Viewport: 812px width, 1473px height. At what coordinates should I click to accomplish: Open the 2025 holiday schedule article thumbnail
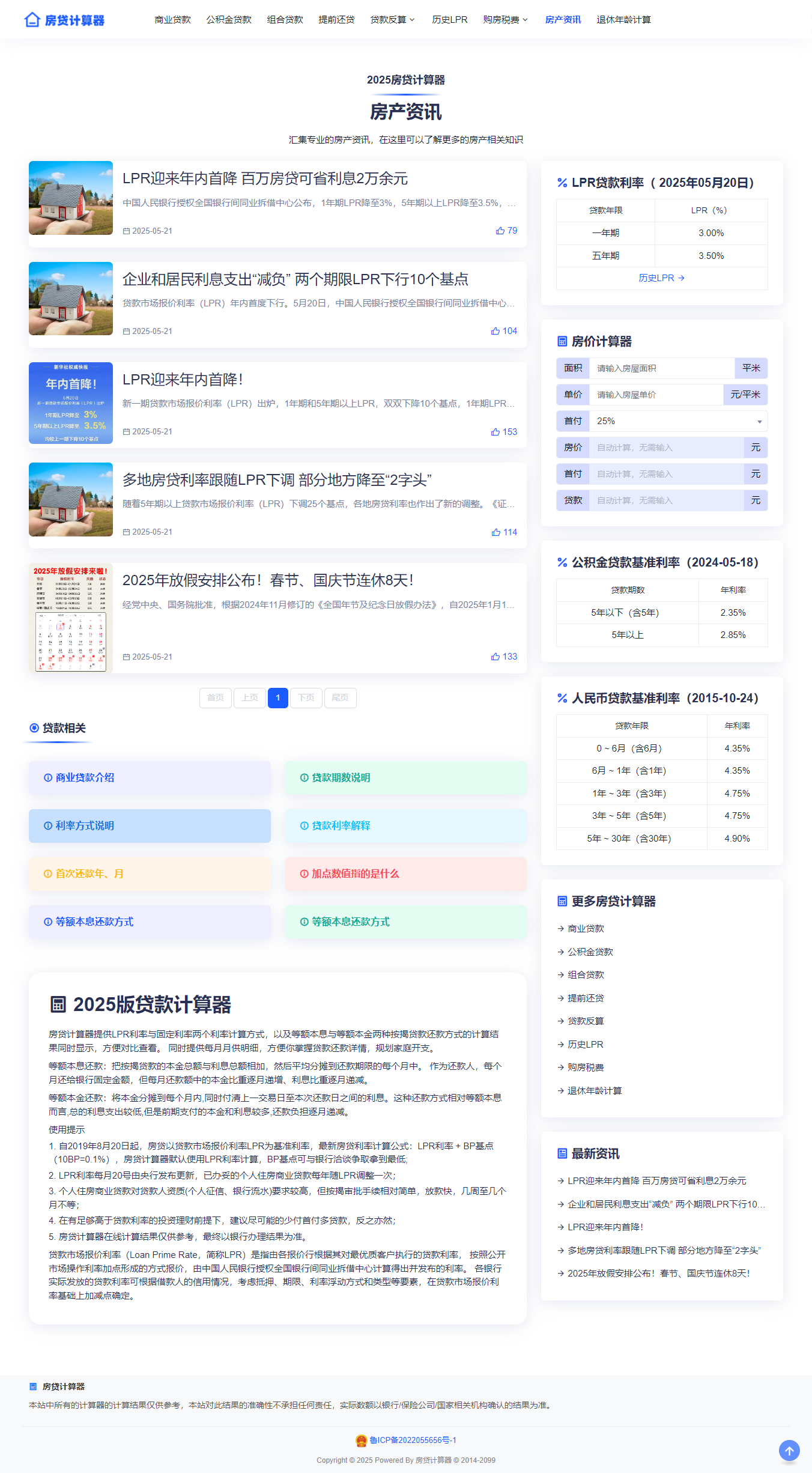tap(71, 618)
